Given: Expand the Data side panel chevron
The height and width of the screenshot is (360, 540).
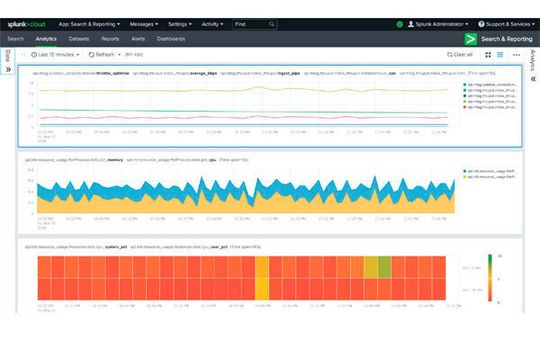Looking at the screenshot, I should (8, 70).
